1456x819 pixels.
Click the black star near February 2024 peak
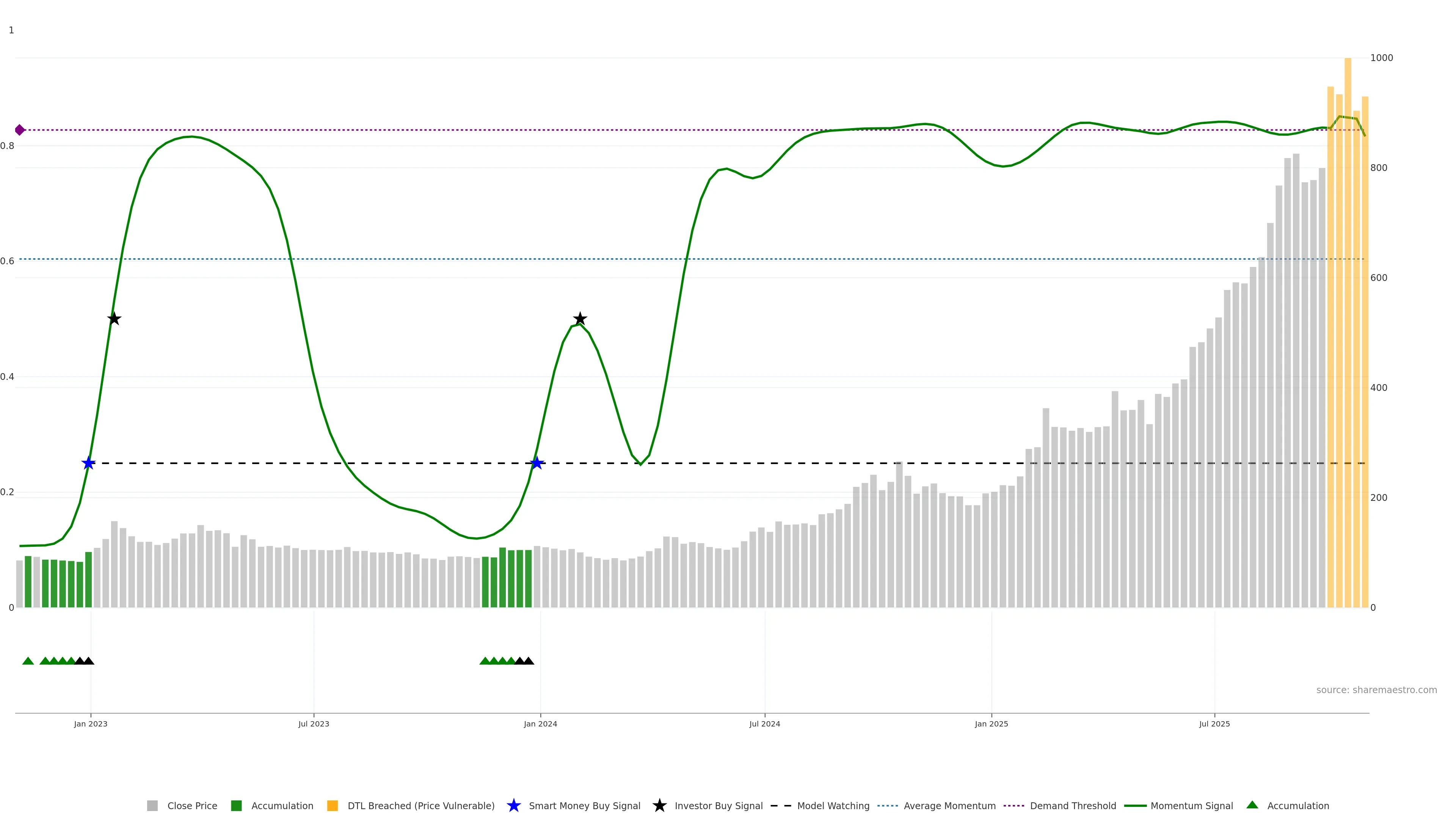click(x=580, y=319)
